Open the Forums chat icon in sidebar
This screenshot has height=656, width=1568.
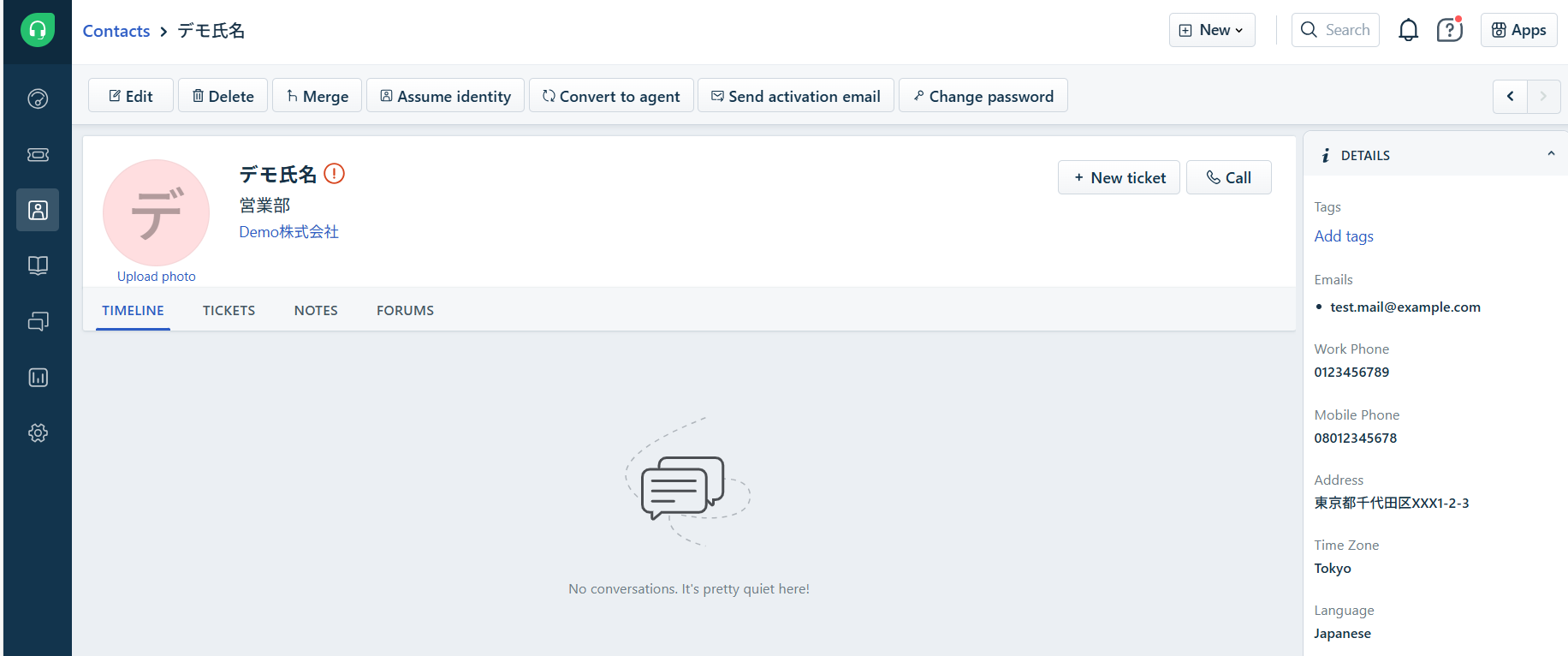click(38, 321)
